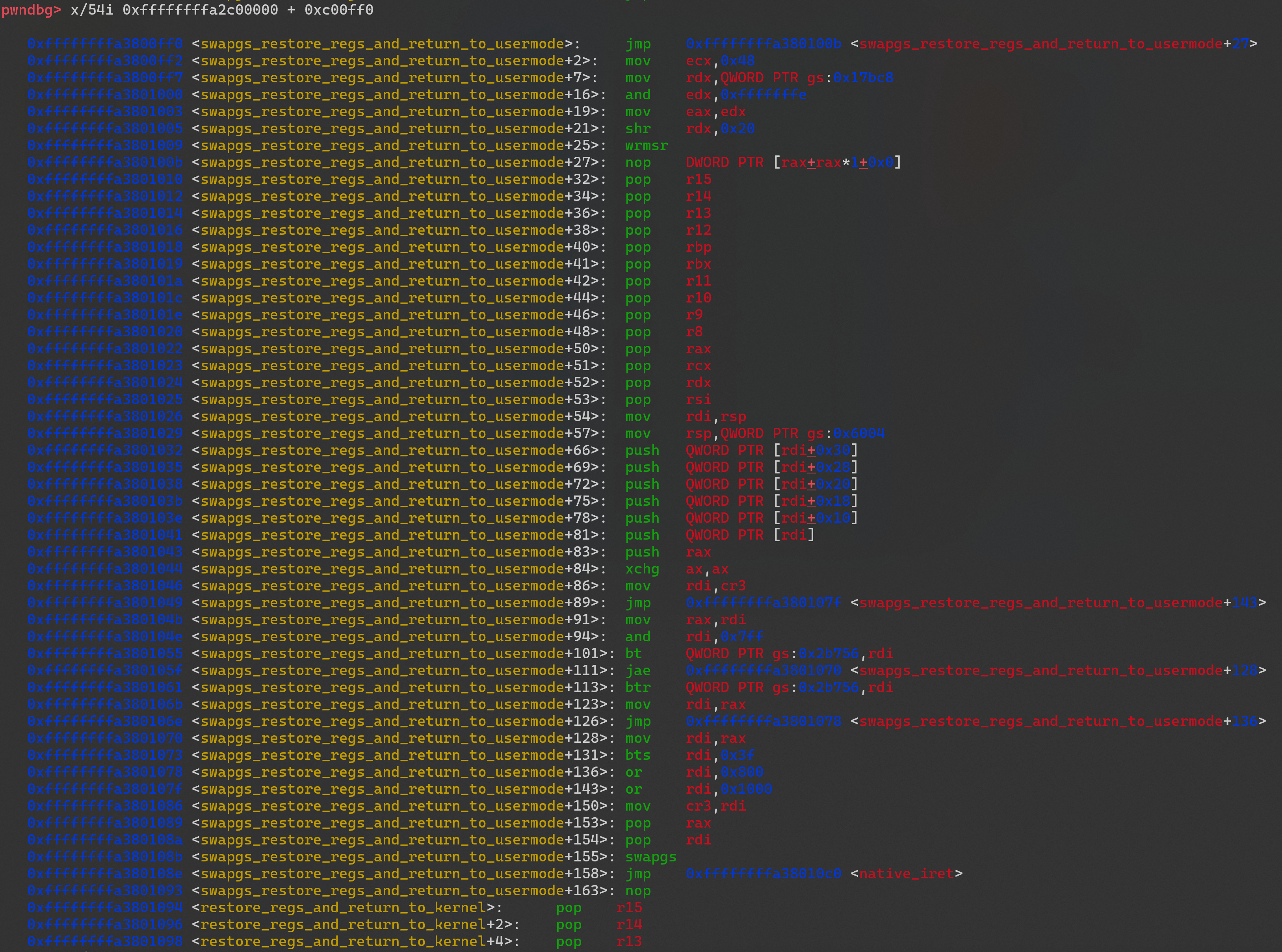The height and width of the screenshot is (952, 1282).
Task: Click jmp target 0xffffffffa3801078
Action: coord(763,722)
